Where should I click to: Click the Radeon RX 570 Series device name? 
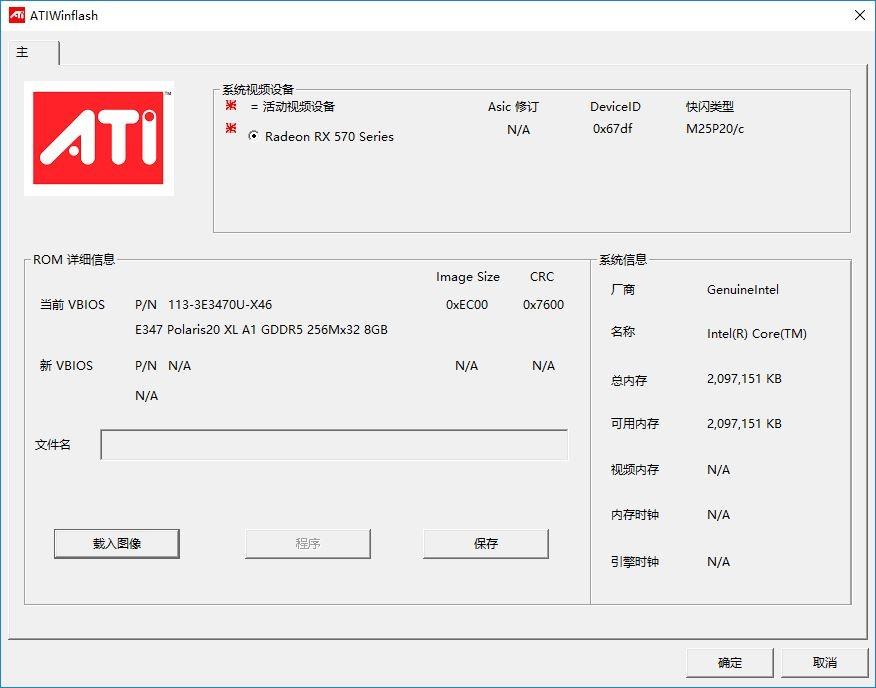(x=329, y=136)
